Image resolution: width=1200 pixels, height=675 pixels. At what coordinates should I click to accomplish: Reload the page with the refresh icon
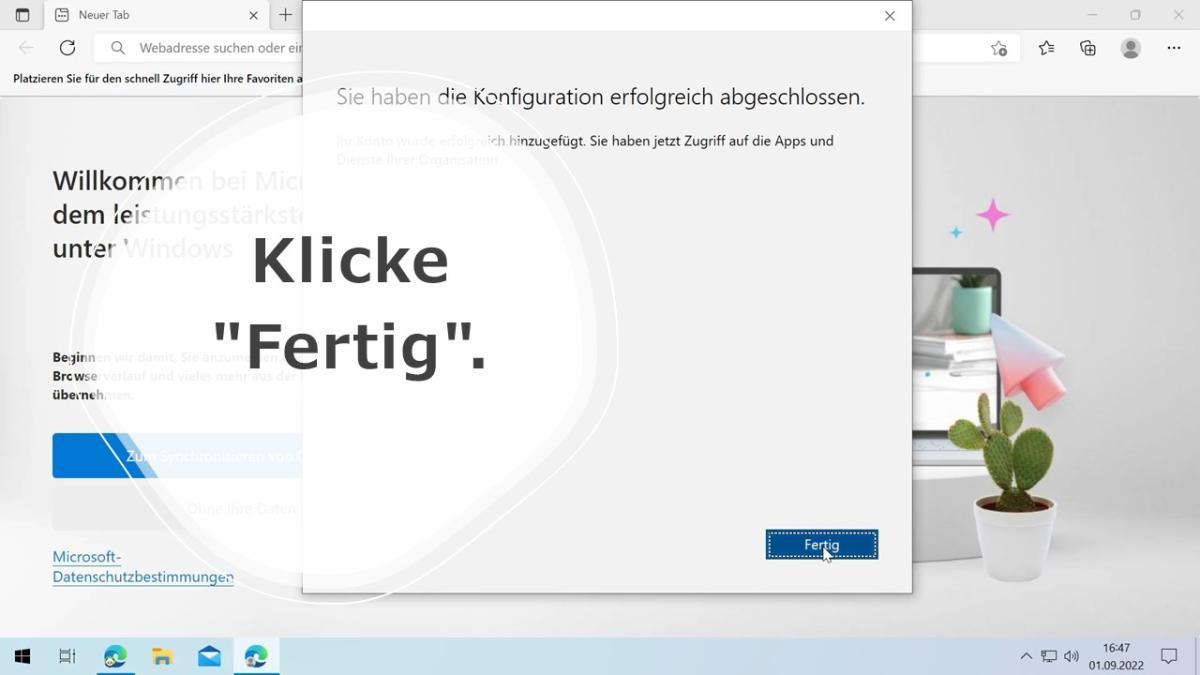67,48
